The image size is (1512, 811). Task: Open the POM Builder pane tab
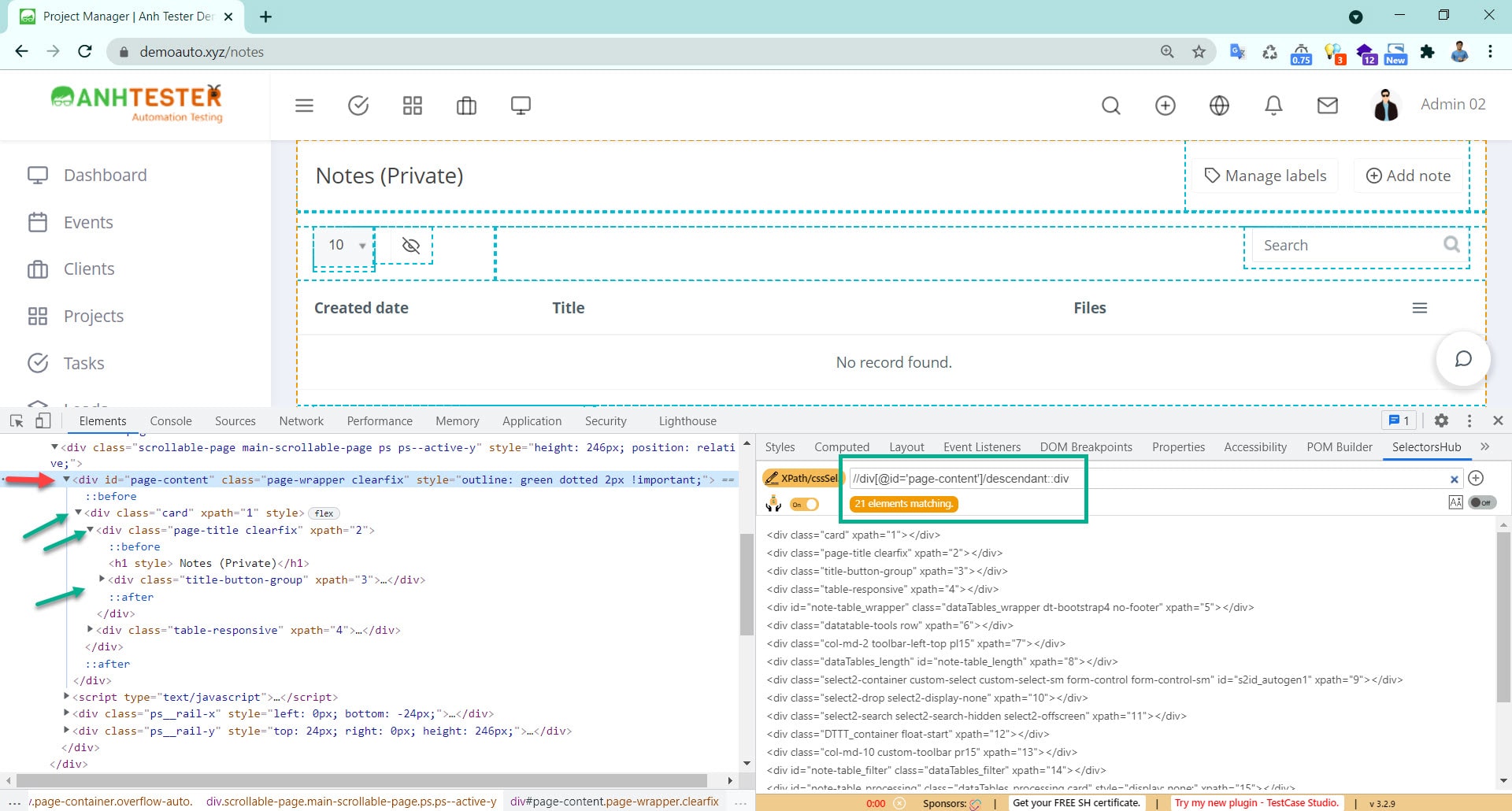(1340, 447)
